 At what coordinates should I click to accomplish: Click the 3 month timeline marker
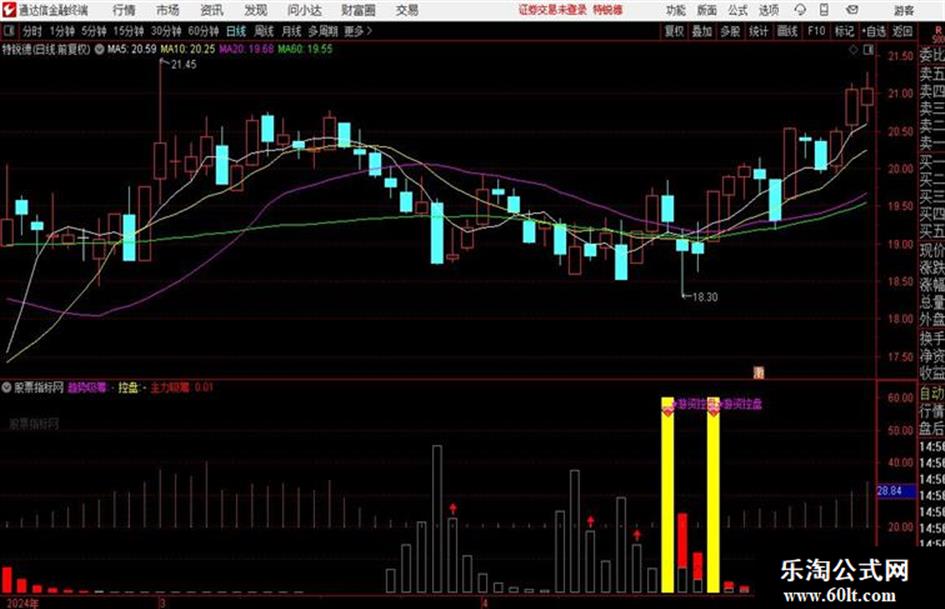tap(162, 603)
